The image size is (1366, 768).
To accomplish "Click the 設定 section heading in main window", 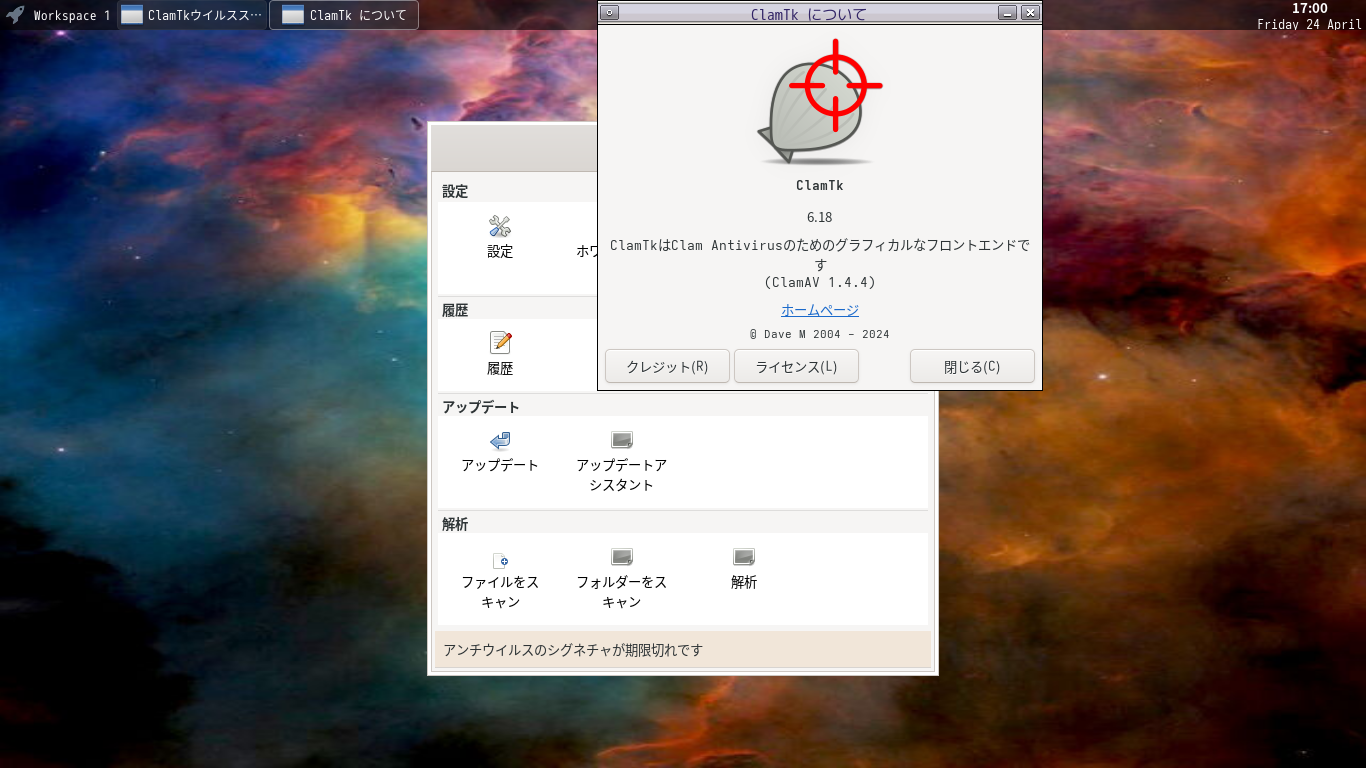I will tap(455, 191).
